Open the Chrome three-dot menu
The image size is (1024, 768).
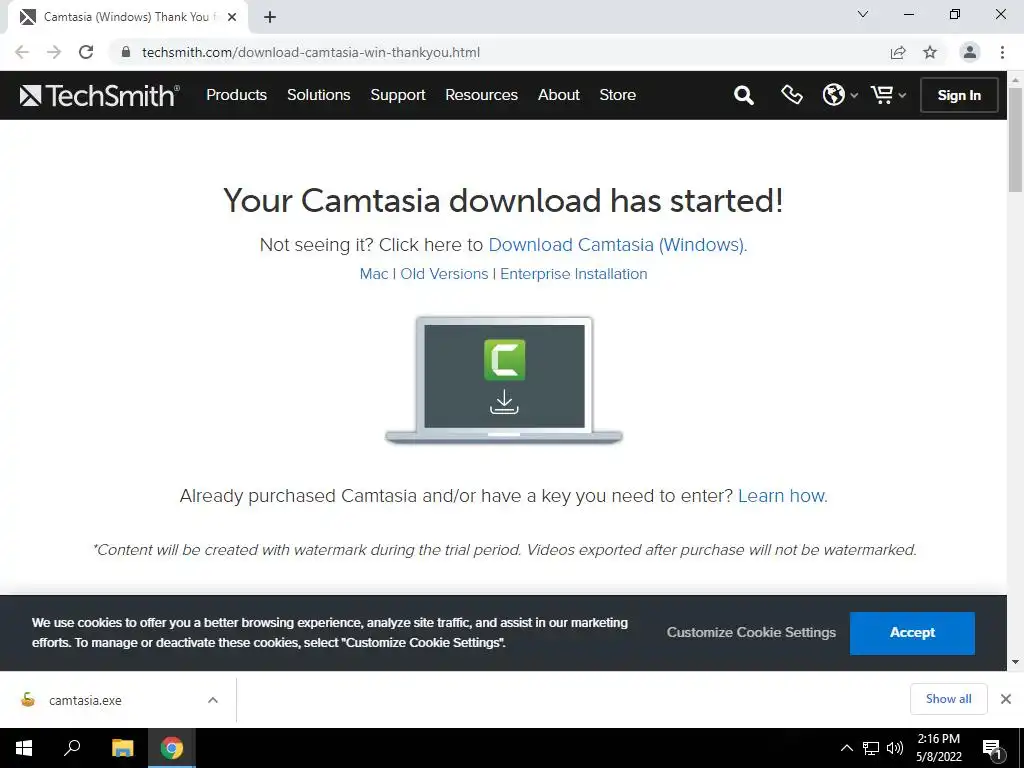pos(1002,52)
